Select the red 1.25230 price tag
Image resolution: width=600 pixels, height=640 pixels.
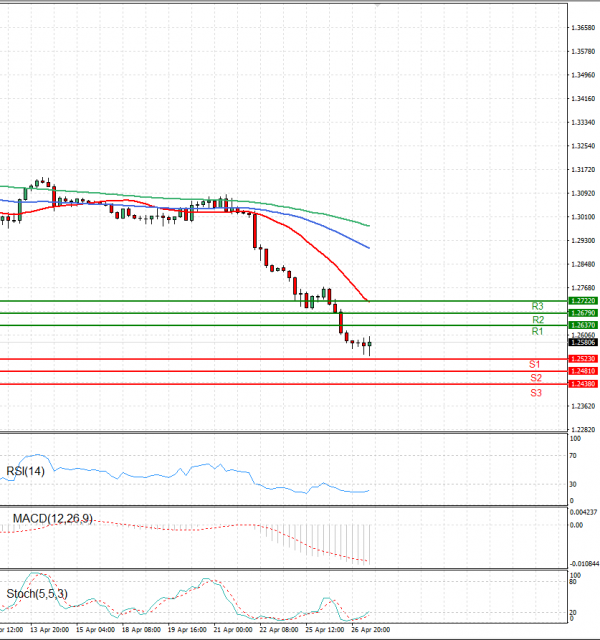tap(583, 359)
